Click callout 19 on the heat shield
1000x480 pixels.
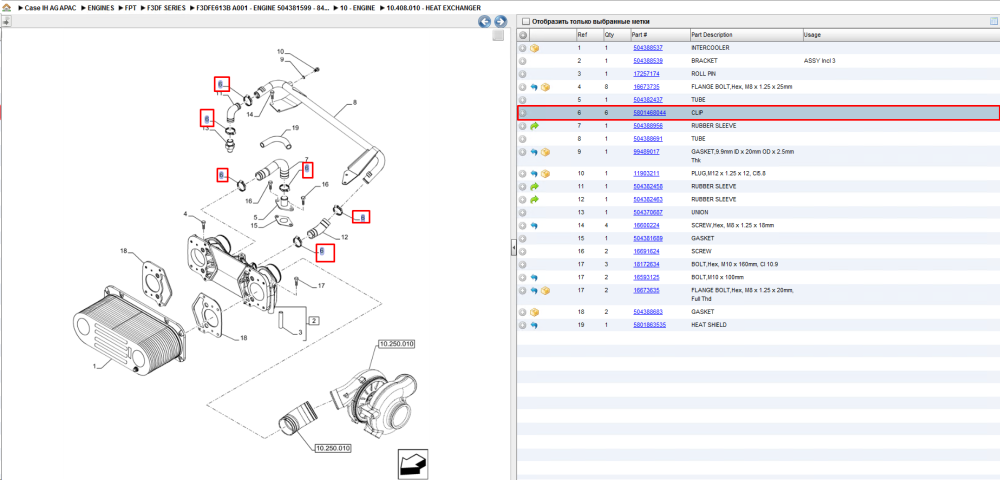(x=295, y=128)
